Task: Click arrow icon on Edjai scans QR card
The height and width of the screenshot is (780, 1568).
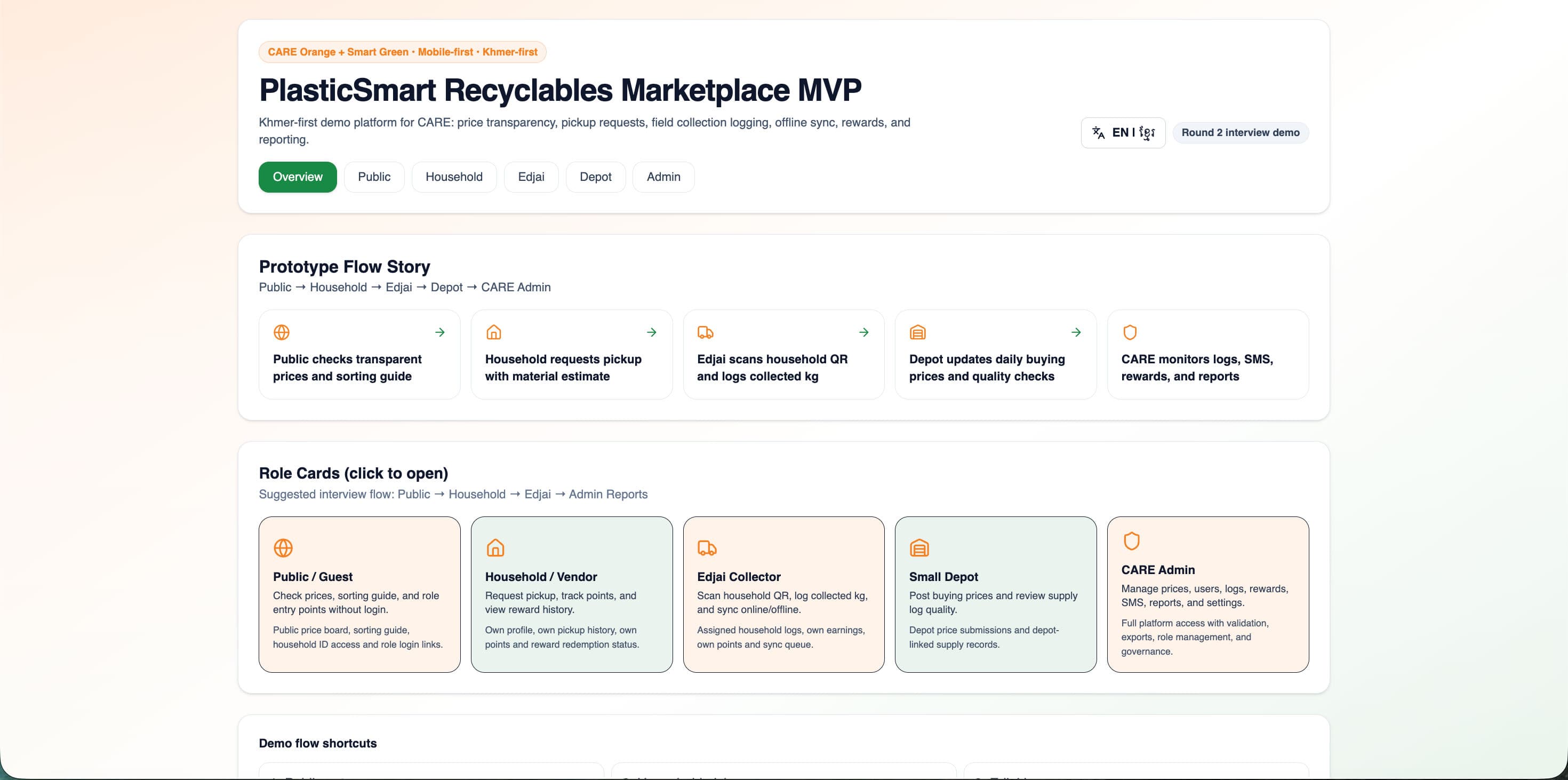Action: (x=864, y=332)
